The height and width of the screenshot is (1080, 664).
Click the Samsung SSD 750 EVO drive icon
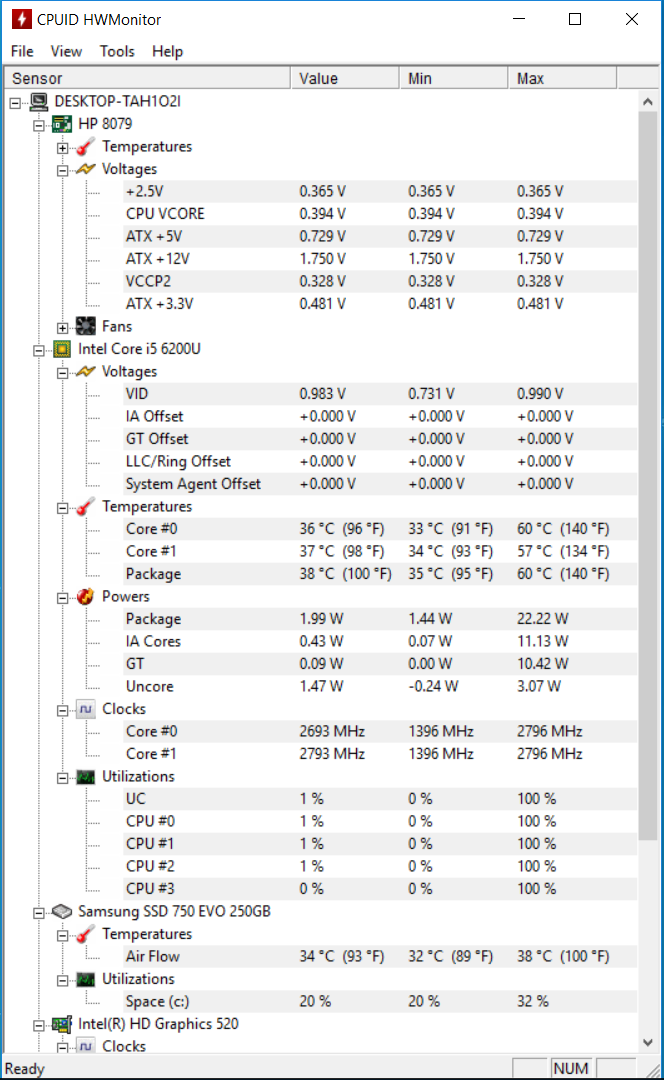[x=62, y=911]
